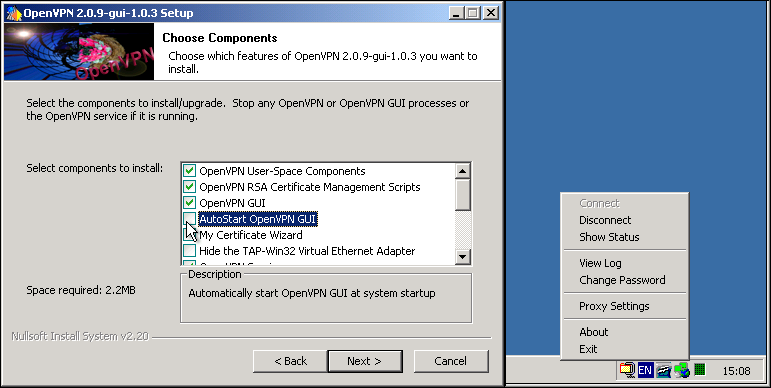The image size is (771, 388).
Task: Select the OpenVPN RSA Certificate Management Scripts text
Action: coord(310,187)
